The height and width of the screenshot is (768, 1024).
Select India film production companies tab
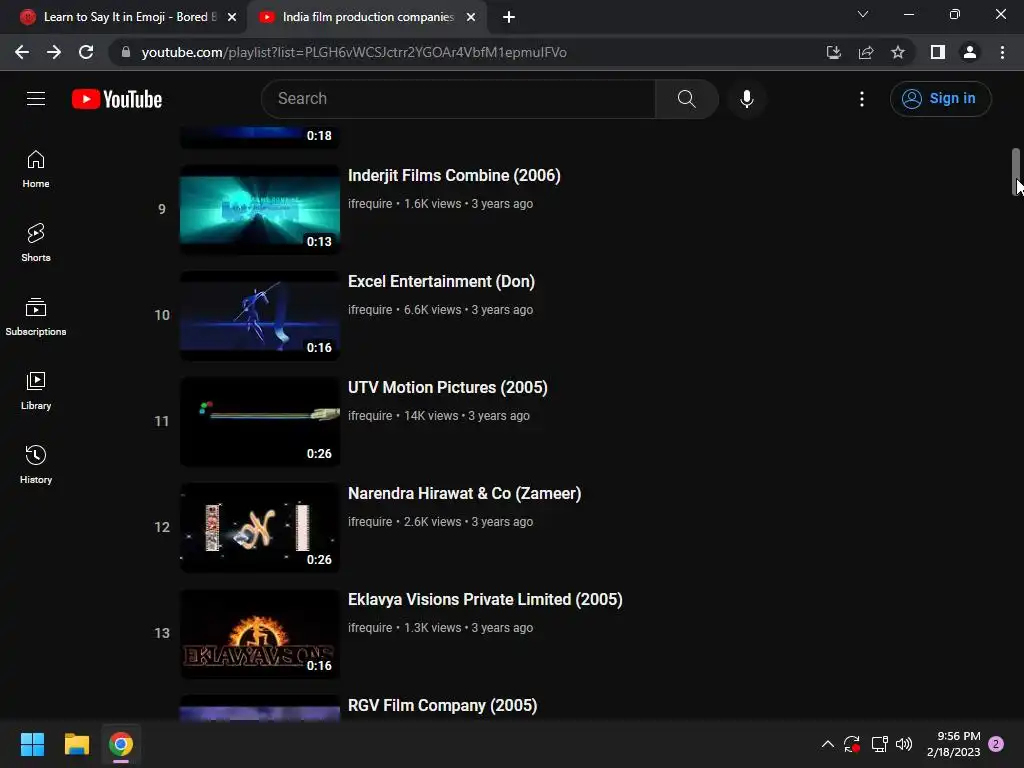(368, 17)
